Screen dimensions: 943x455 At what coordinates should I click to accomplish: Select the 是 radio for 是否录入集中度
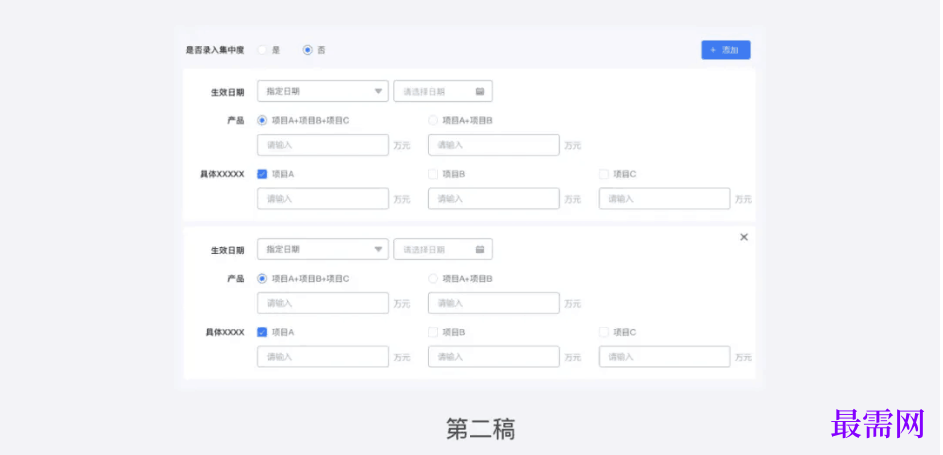coord(262,50)
